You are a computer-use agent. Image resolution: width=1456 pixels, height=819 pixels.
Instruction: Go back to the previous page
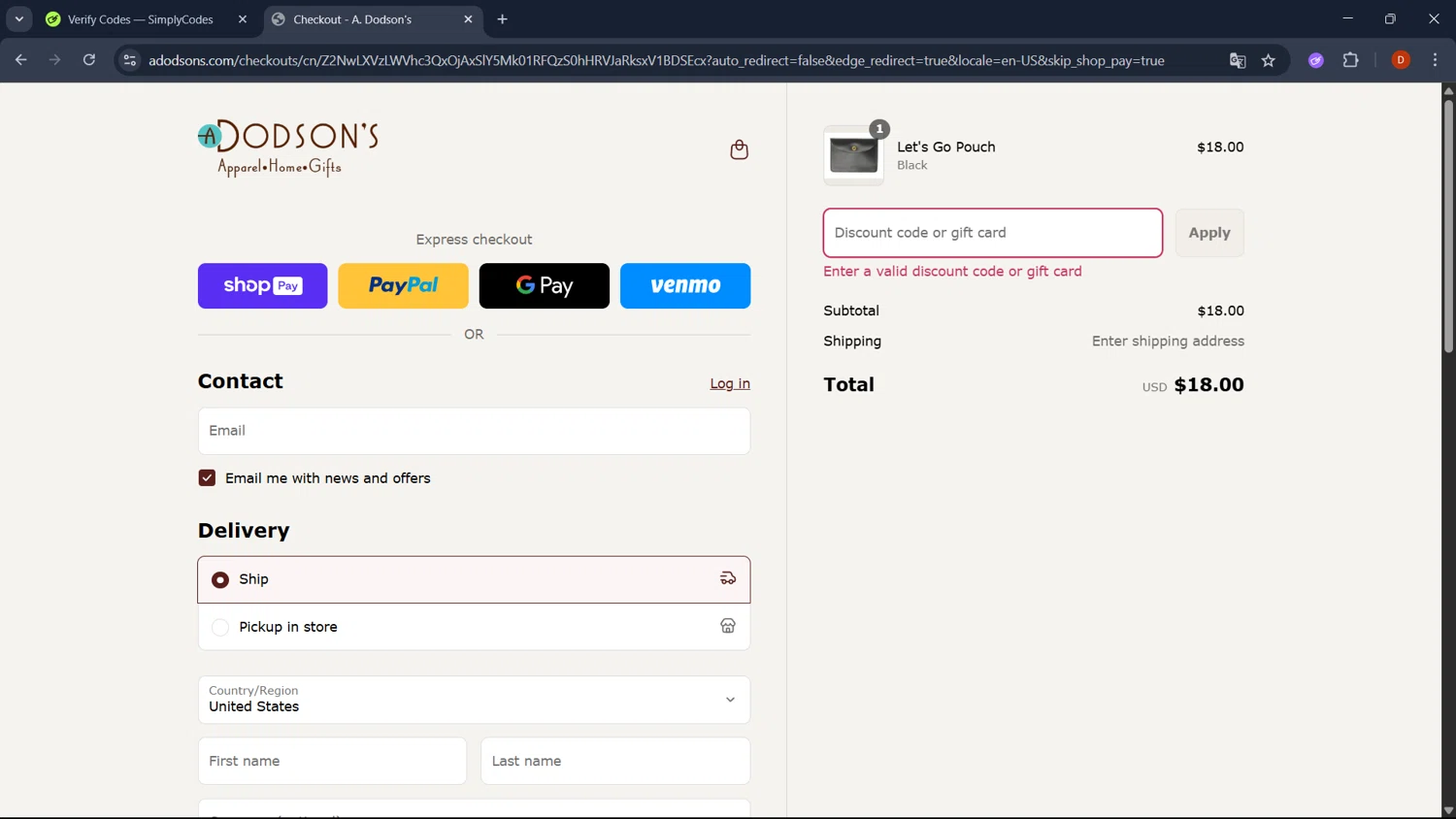pyautogui.click(x=21, y=60)
